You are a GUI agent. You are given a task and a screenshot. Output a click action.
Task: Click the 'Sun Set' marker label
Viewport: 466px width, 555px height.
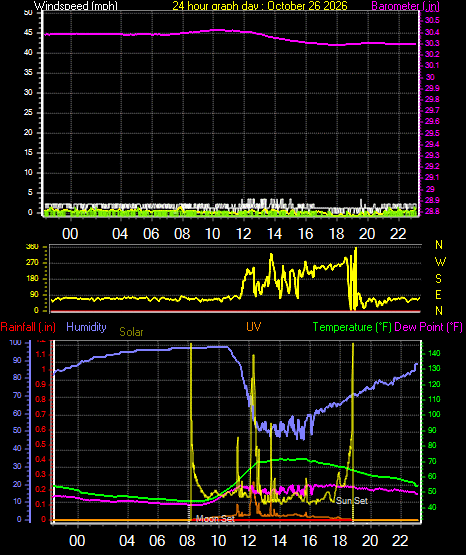[352, 500]
